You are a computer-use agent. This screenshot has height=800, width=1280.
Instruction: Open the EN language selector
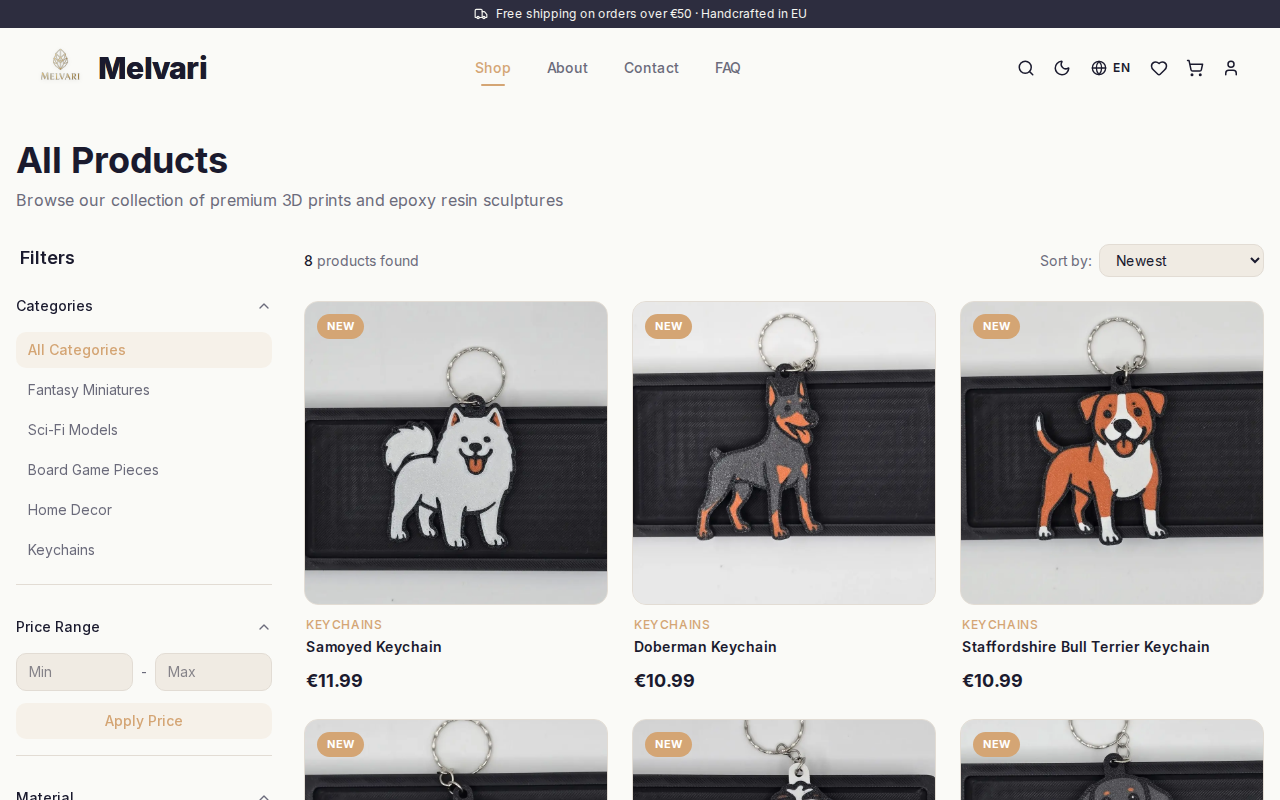(1111, 68)
